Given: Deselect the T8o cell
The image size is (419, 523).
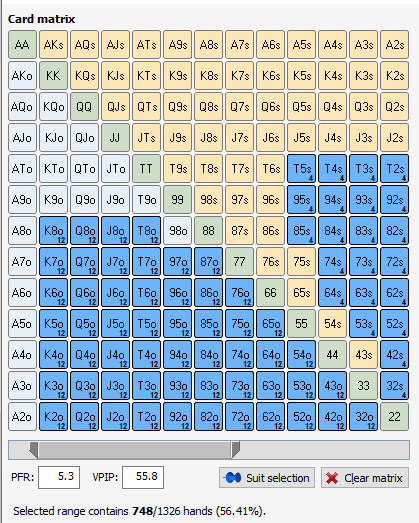Looking at the screenshot, I should [x=146, y=231].
